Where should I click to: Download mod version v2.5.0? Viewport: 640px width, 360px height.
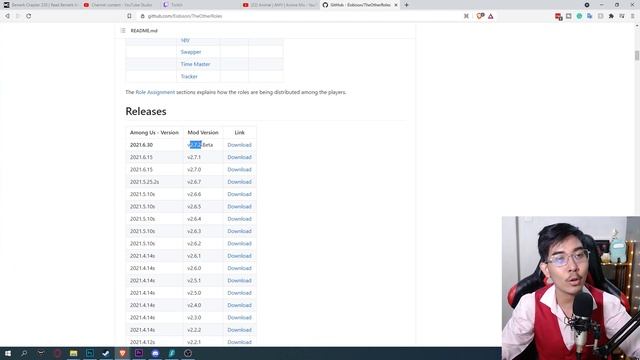click(x=239, y=293)
